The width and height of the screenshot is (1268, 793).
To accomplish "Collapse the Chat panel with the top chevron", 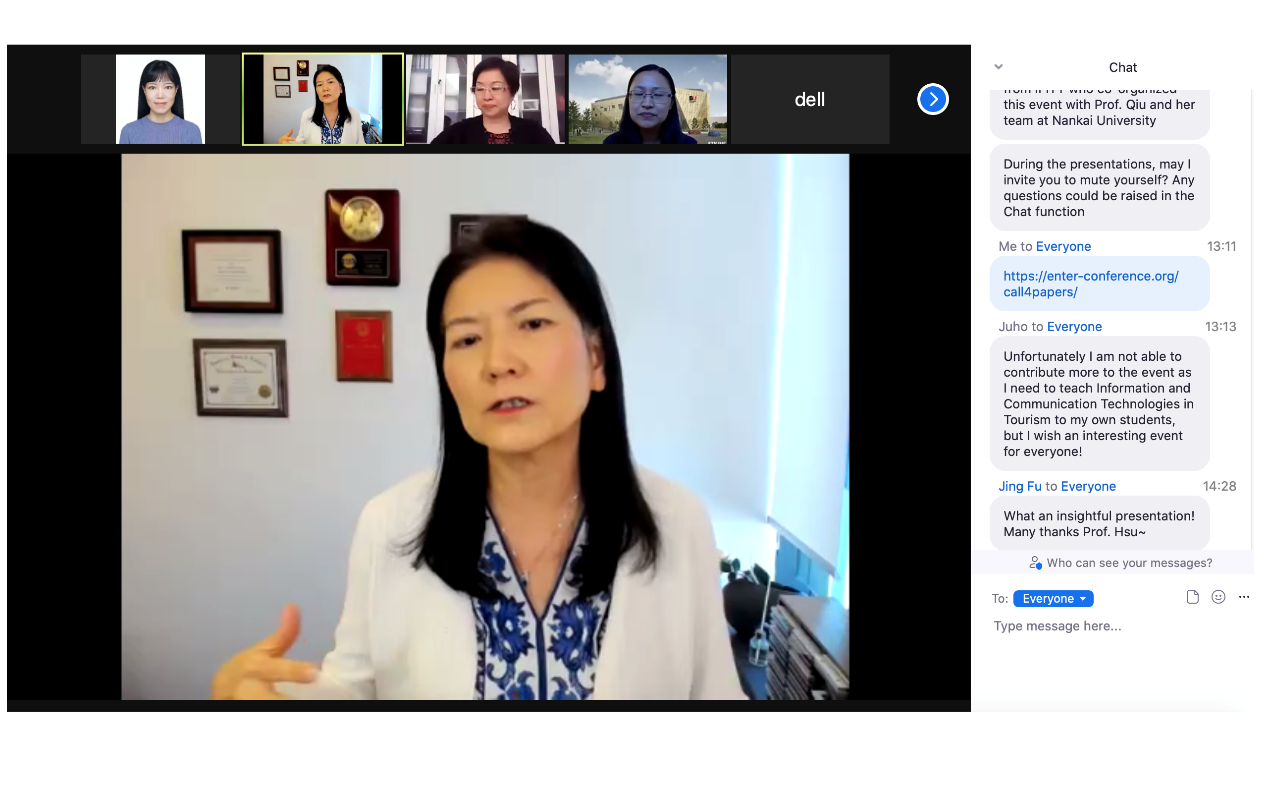I will [x=998, y=67].
